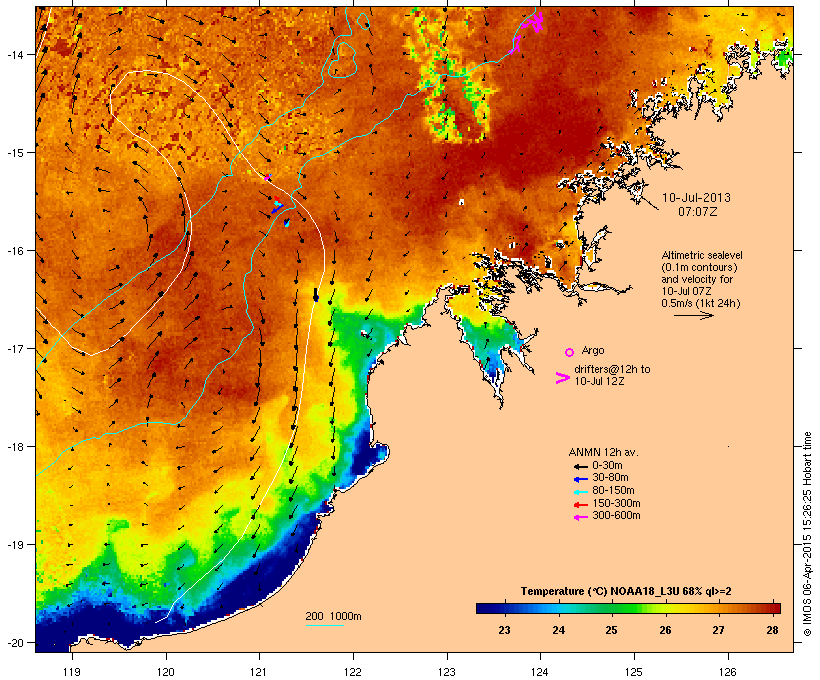Click the Temperature (°C) NOAA18_L3U title

point(626,592)
